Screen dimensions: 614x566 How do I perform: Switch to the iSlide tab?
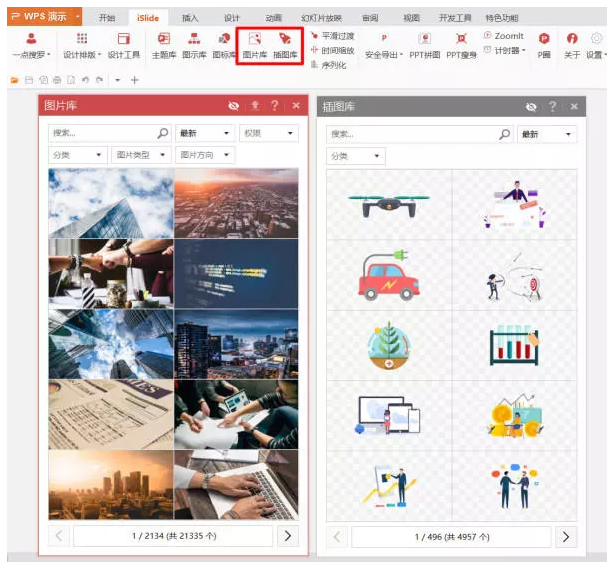148,18
